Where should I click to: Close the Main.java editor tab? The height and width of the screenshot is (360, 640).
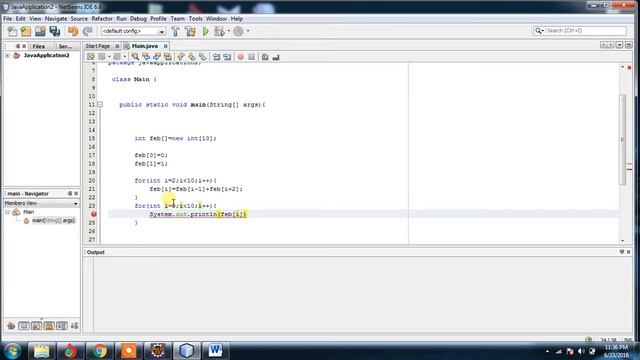165,46
